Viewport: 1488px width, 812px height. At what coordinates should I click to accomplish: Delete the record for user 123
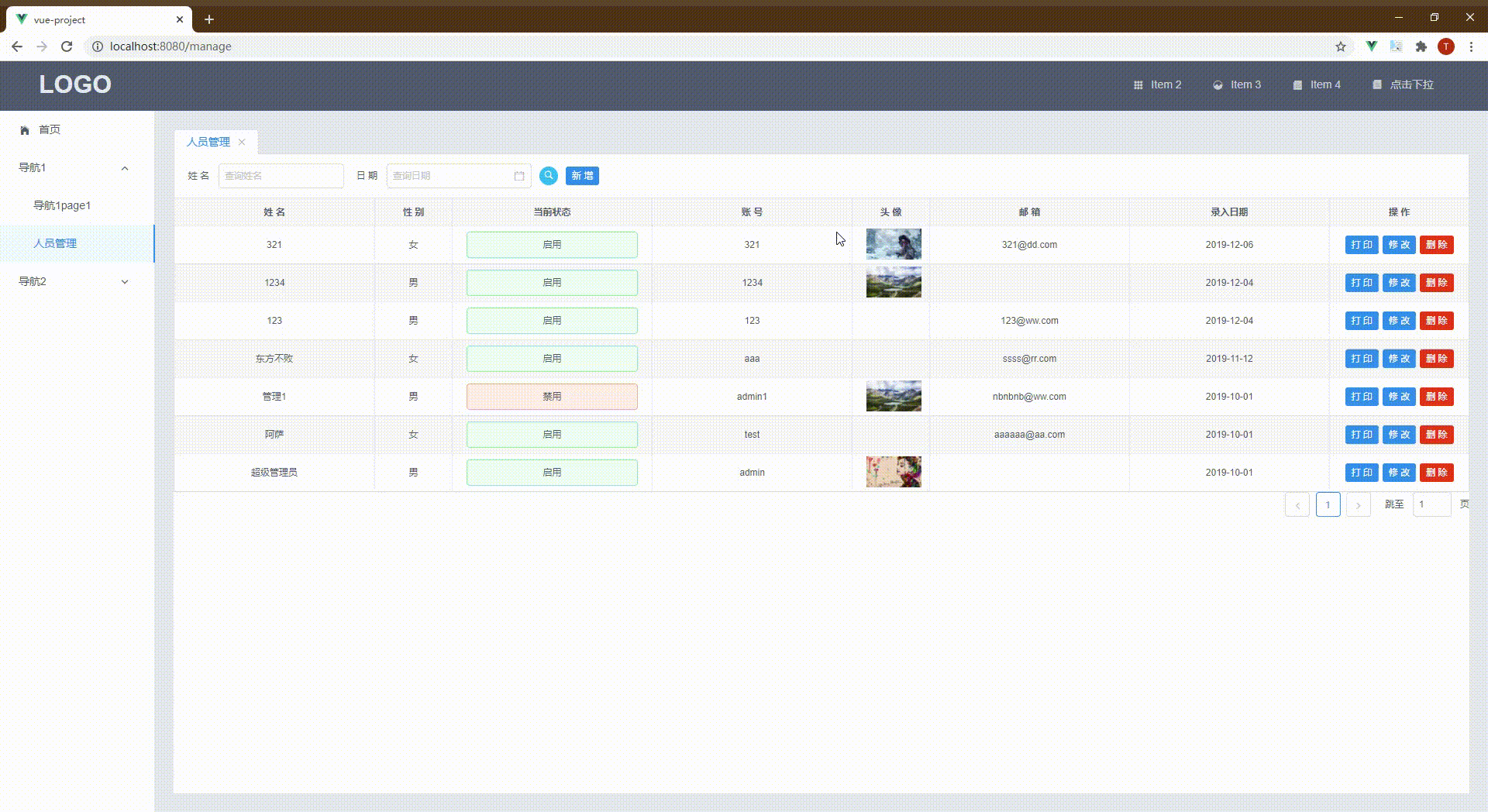pos(1437,321)
